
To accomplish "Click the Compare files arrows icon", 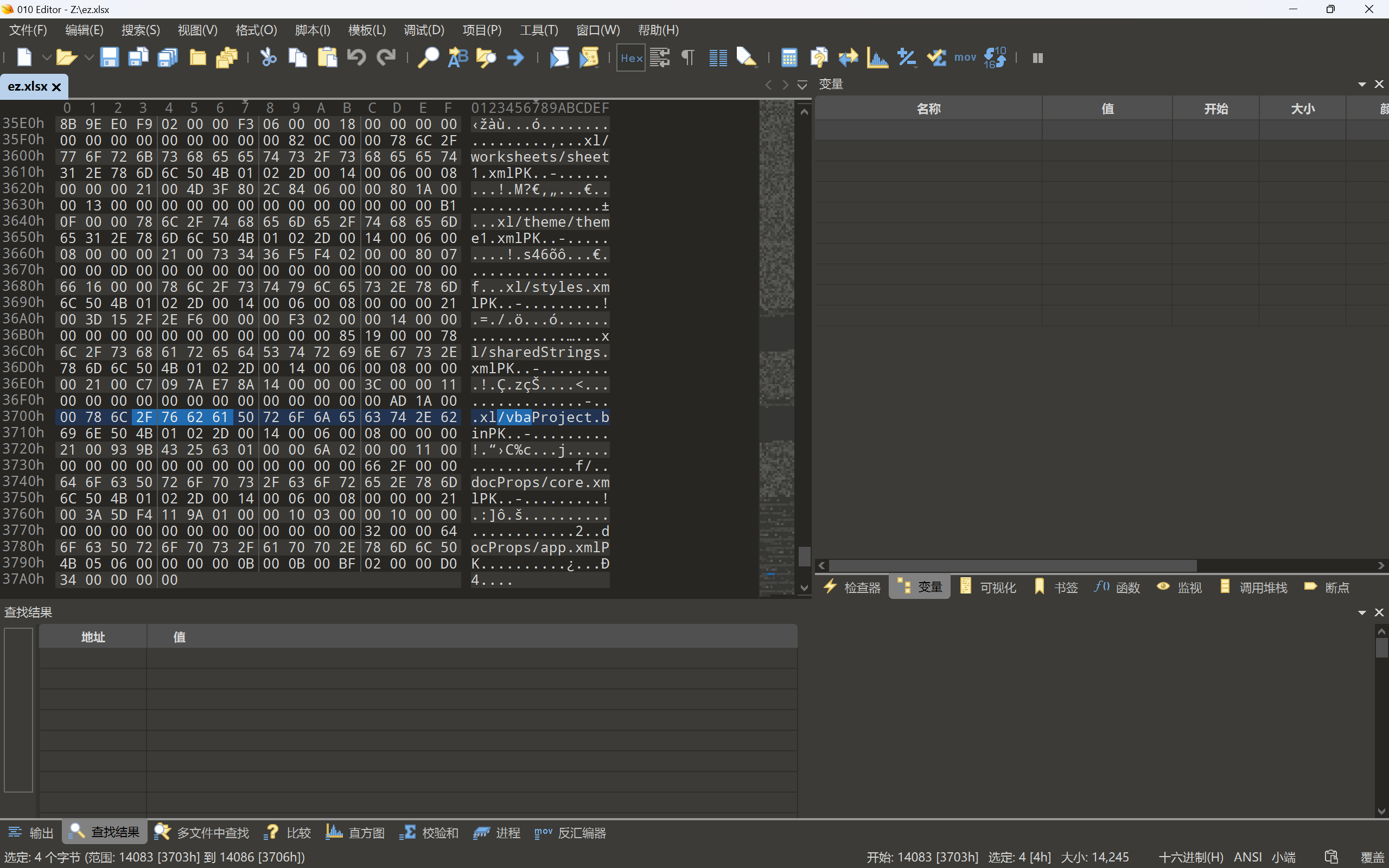I will pos(848,58).
